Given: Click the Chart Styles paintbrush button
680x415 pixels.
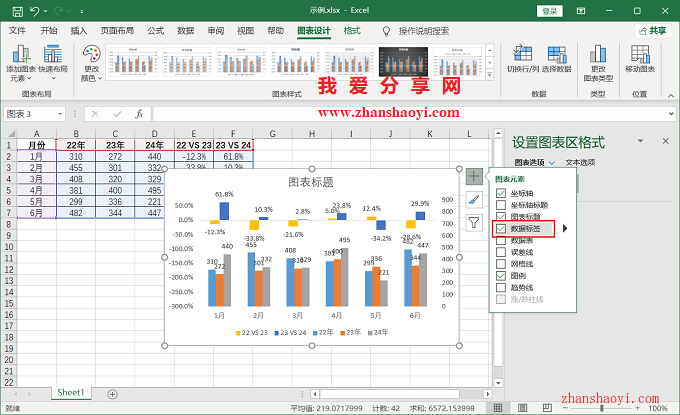Looking at the screenshot, I should 474,200.
